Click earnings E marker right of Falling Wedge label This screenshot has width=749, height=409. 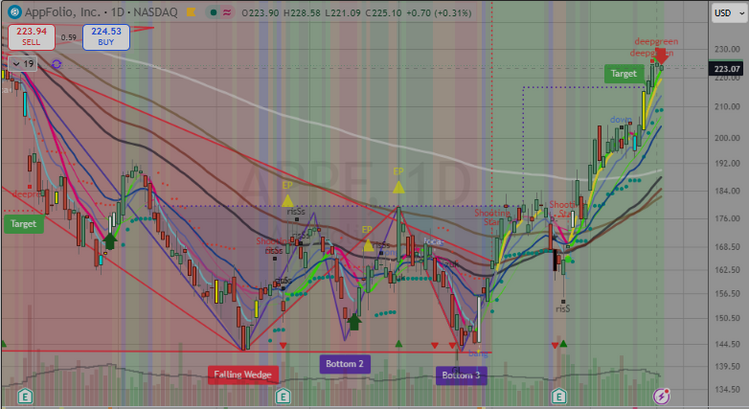coord(283,396)
